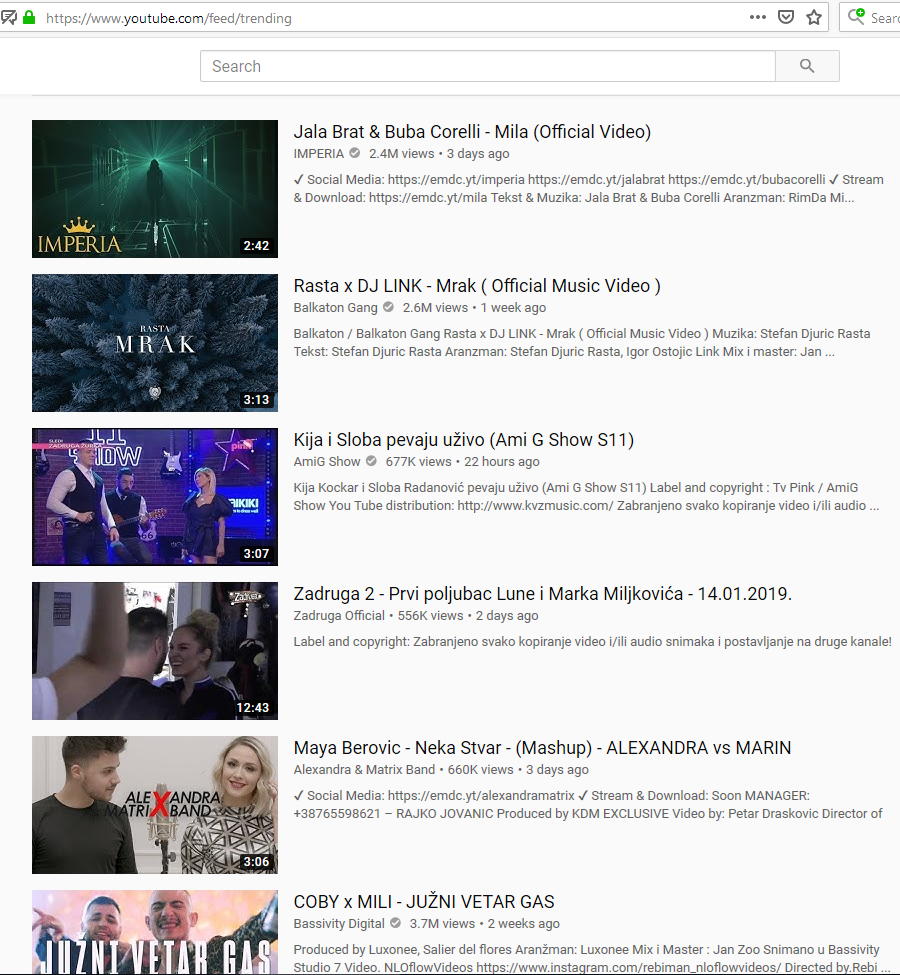
Task: Visit the IMPERIA channel link
Action: pyautogui.click(x=318, y=154)
